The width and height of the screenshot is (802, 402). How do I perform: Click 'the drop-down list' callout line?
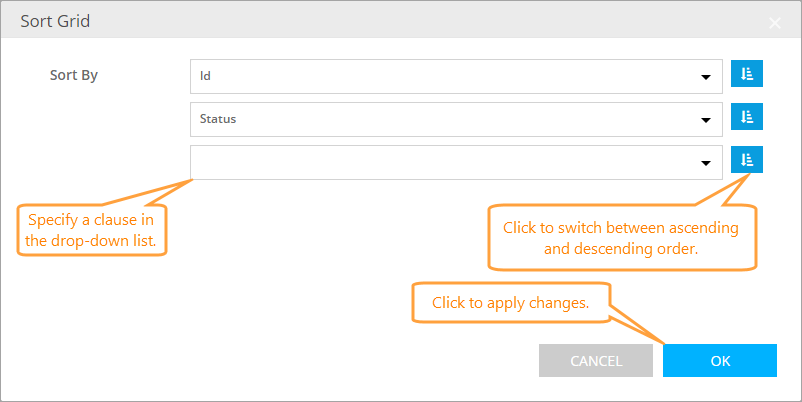point(90,240)
